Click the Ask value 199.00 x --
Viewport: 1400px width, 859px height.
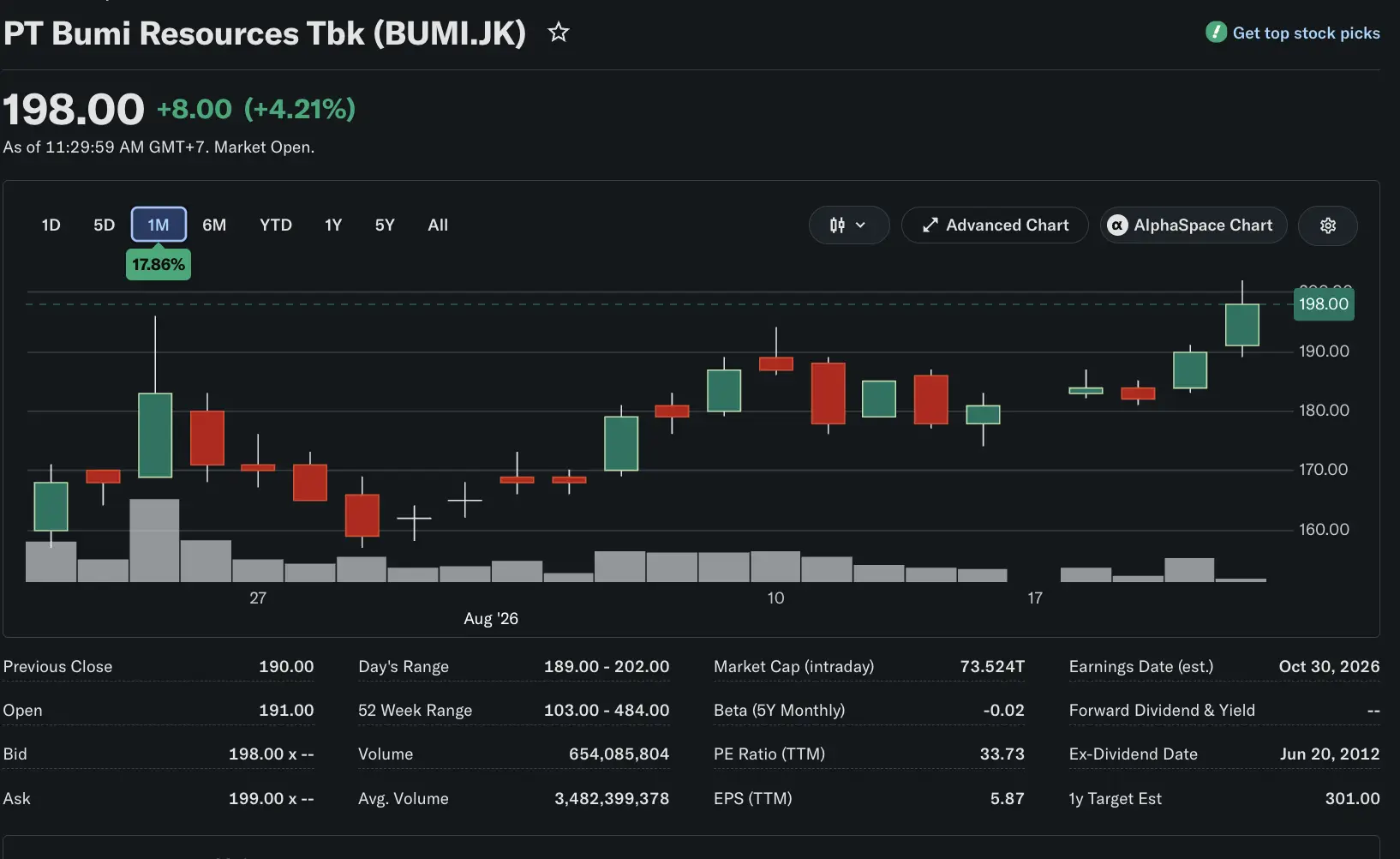coord(271,798)
